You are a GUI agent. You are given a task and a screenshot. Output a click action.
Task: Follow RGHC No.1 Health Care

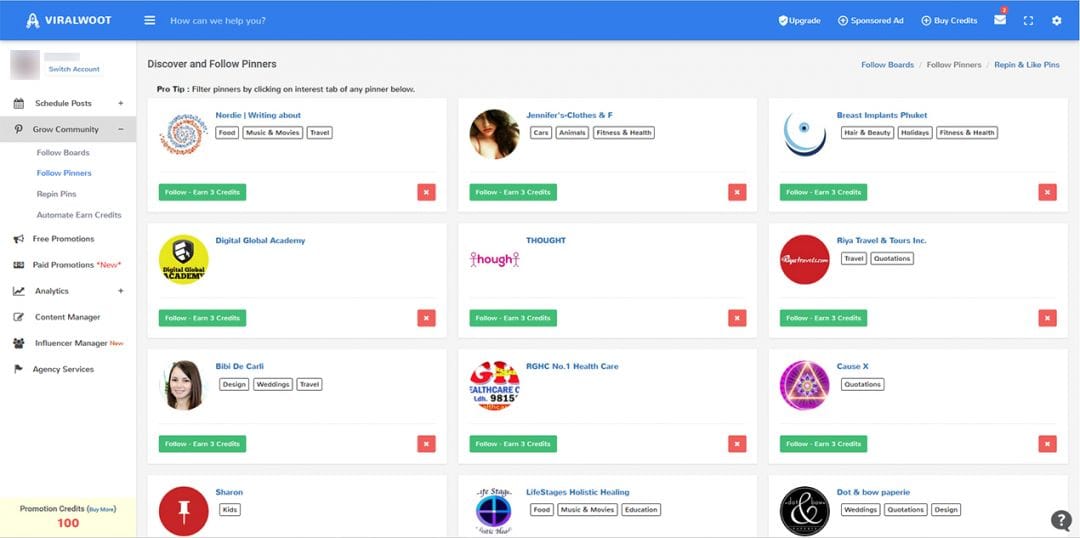513,444
